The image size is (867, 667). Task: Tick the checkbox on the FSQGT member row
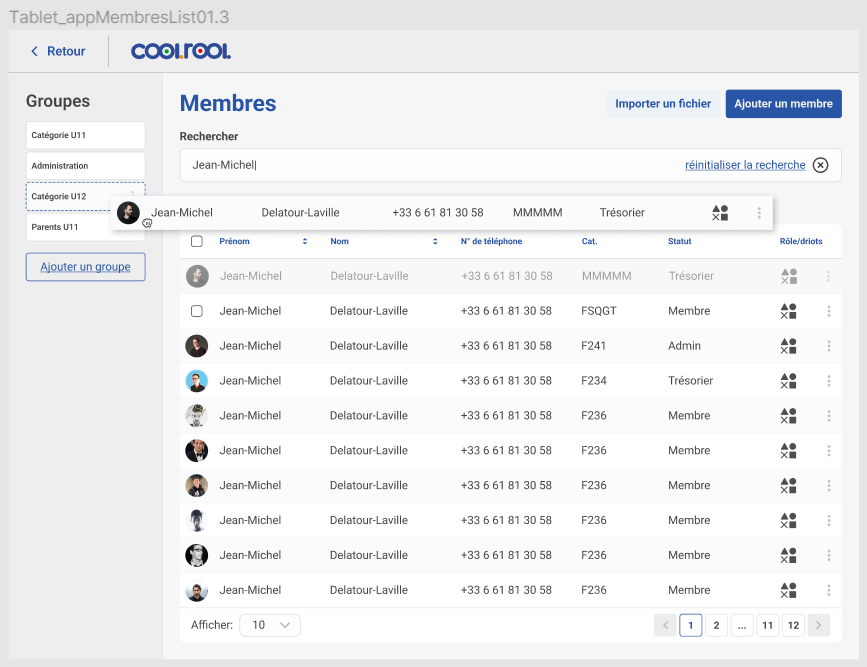(x=197, y=310)
